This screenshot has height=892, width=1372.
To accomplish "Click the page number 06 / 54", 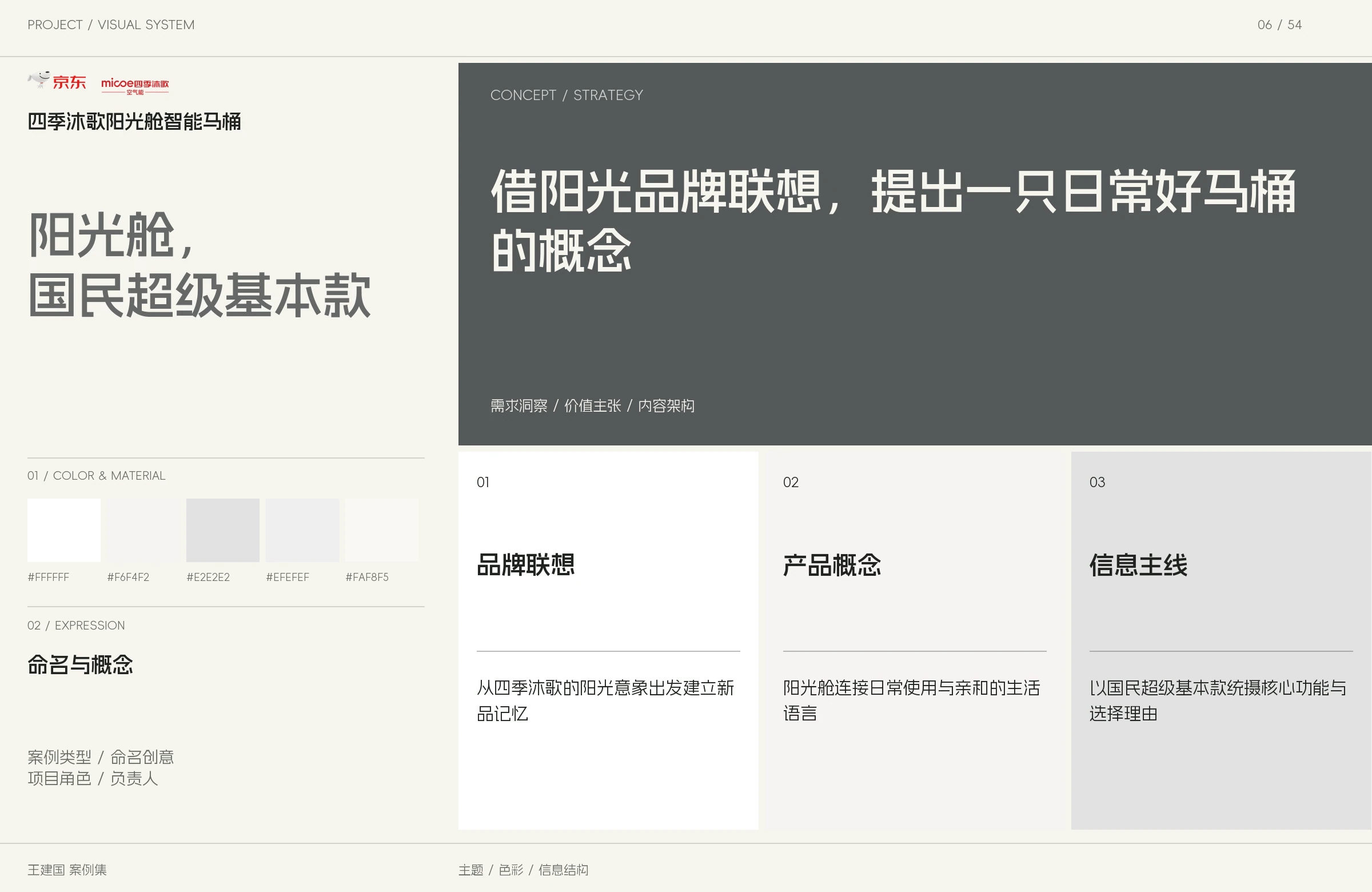I will tap(1279, 25).
